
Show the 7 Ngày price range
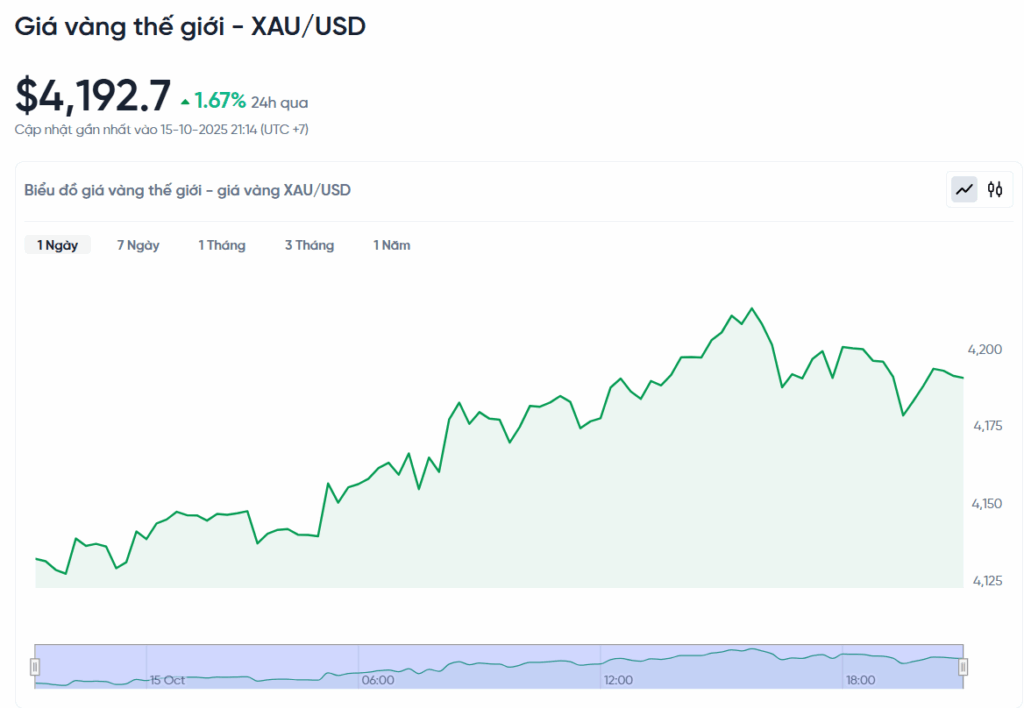click(138, 245)
